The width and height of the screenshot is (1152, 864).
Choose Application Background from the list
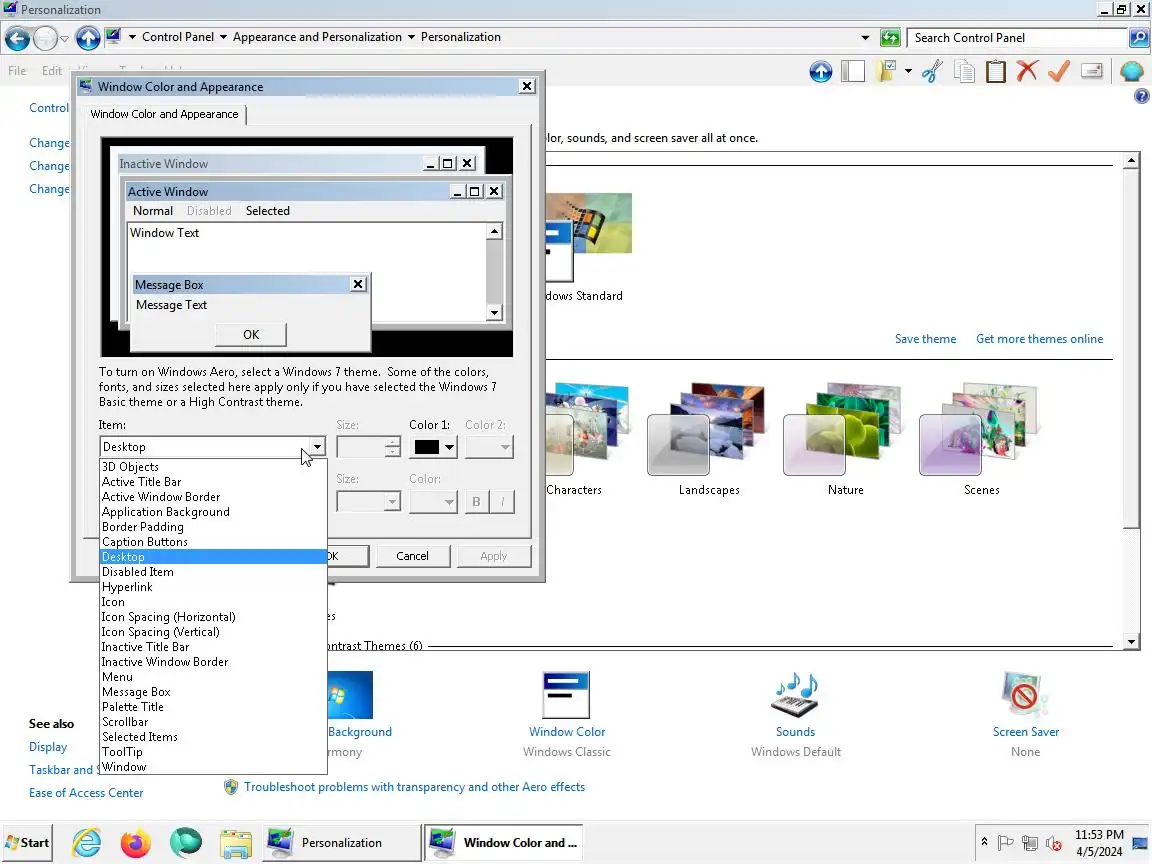point(213,512)
